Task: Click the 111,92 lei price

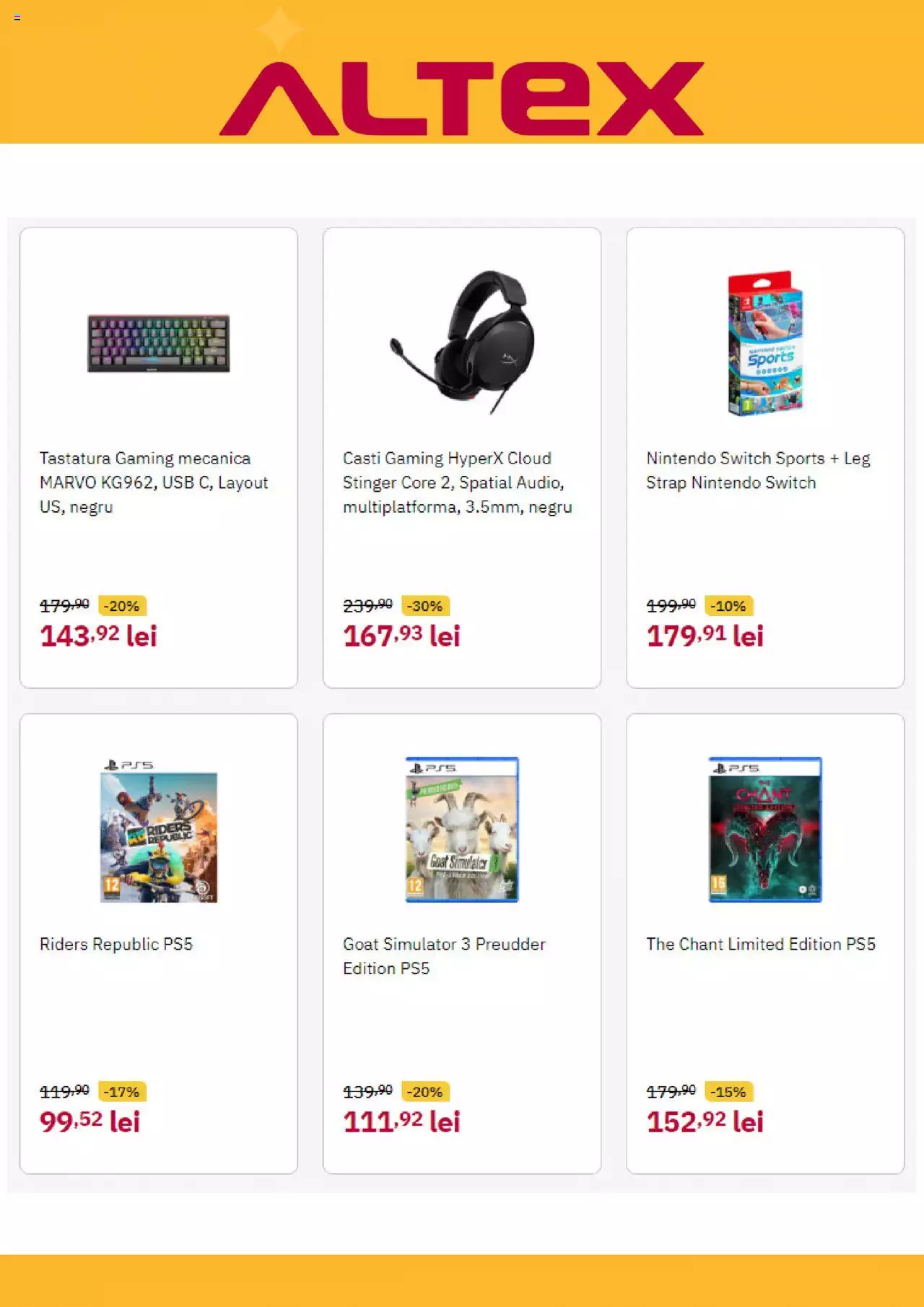Action: pos(401,1121)
